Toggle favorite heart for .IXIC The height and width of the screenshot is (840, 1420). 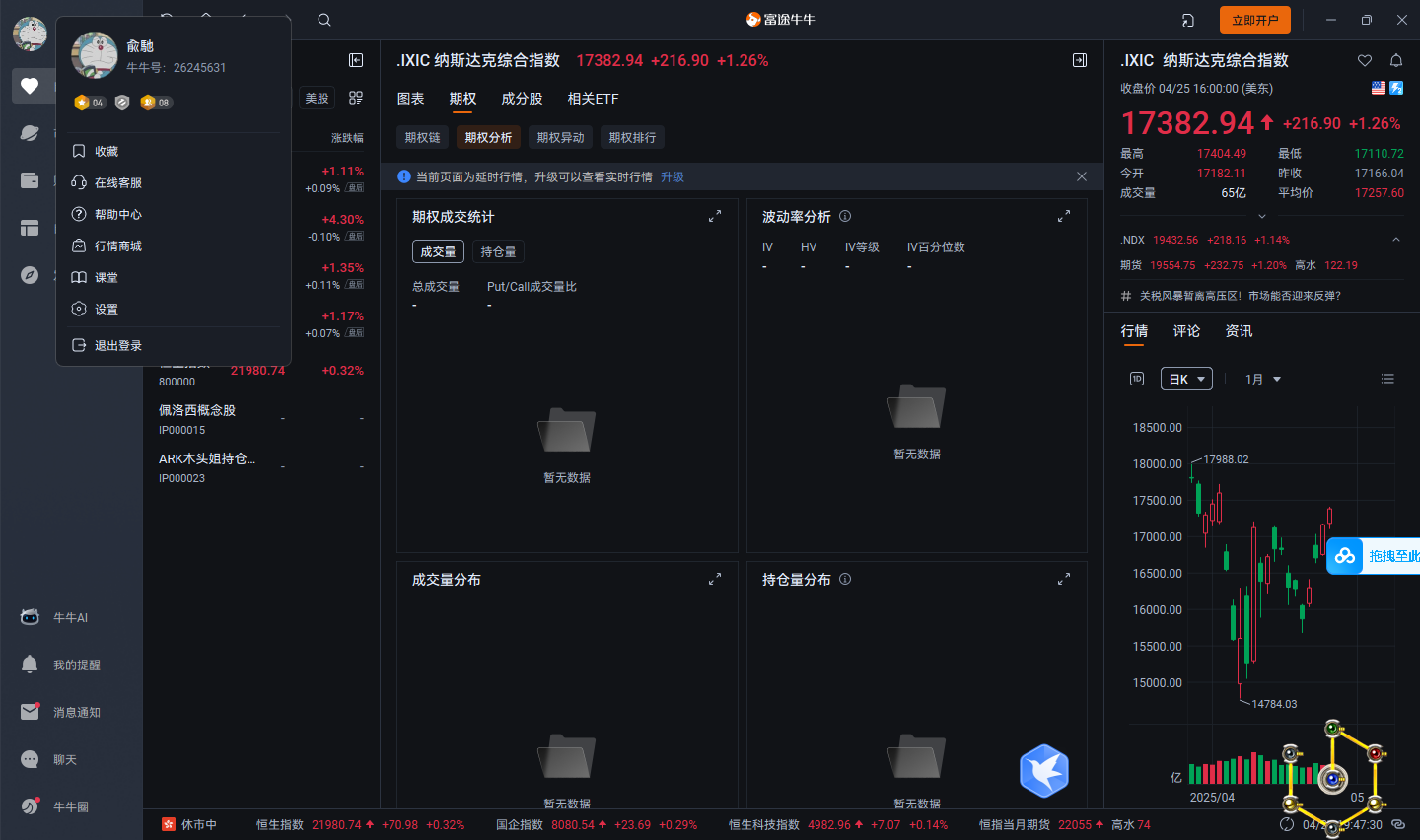(x=1365, y=60)
